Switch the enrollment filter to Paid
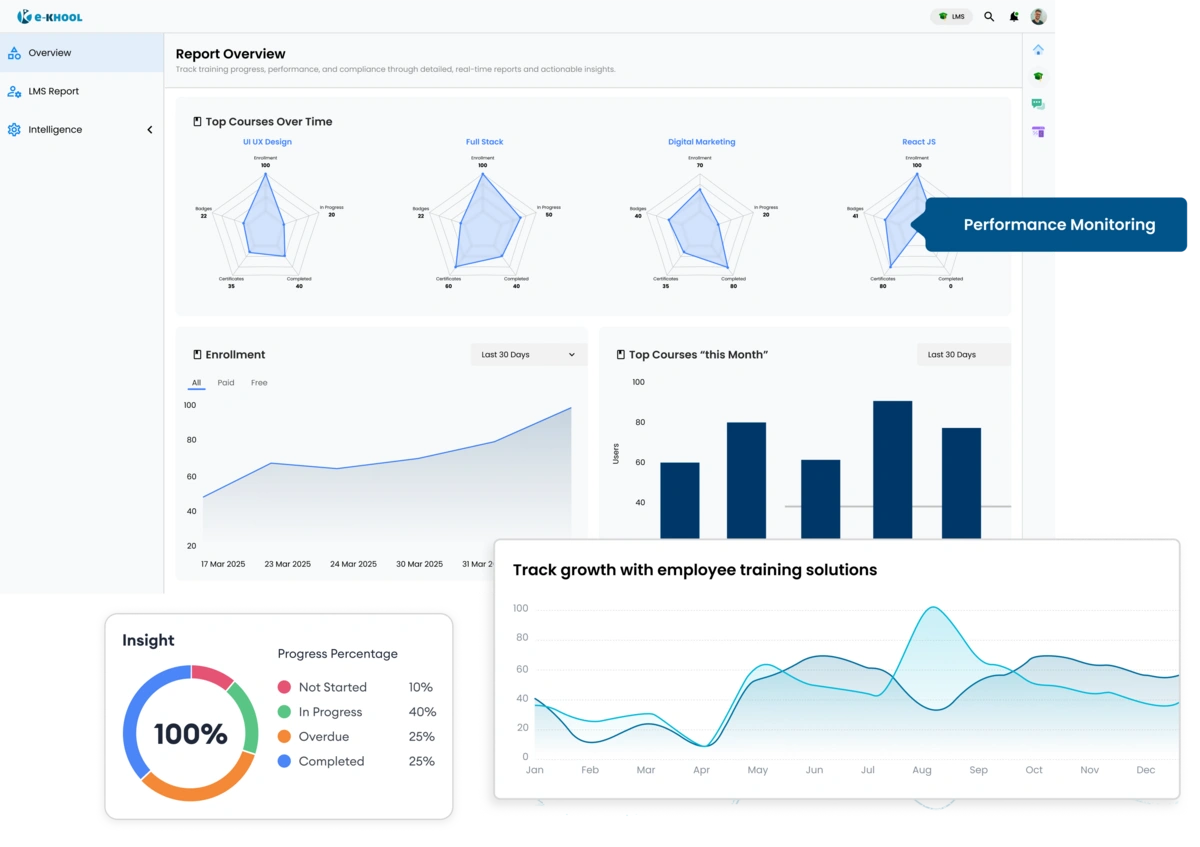 [225, 382]
